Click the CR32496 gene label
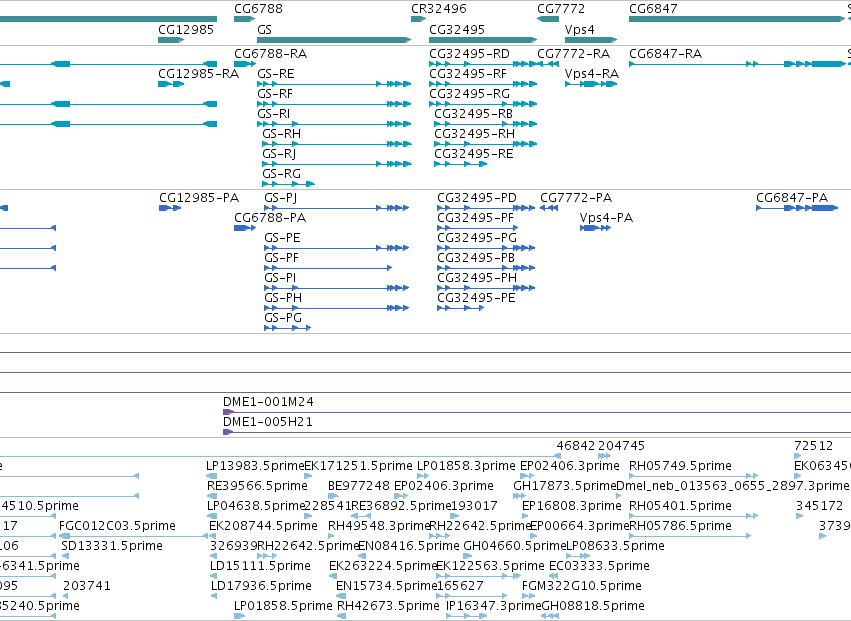Screen dimensions: 851x621 point(439,9)
